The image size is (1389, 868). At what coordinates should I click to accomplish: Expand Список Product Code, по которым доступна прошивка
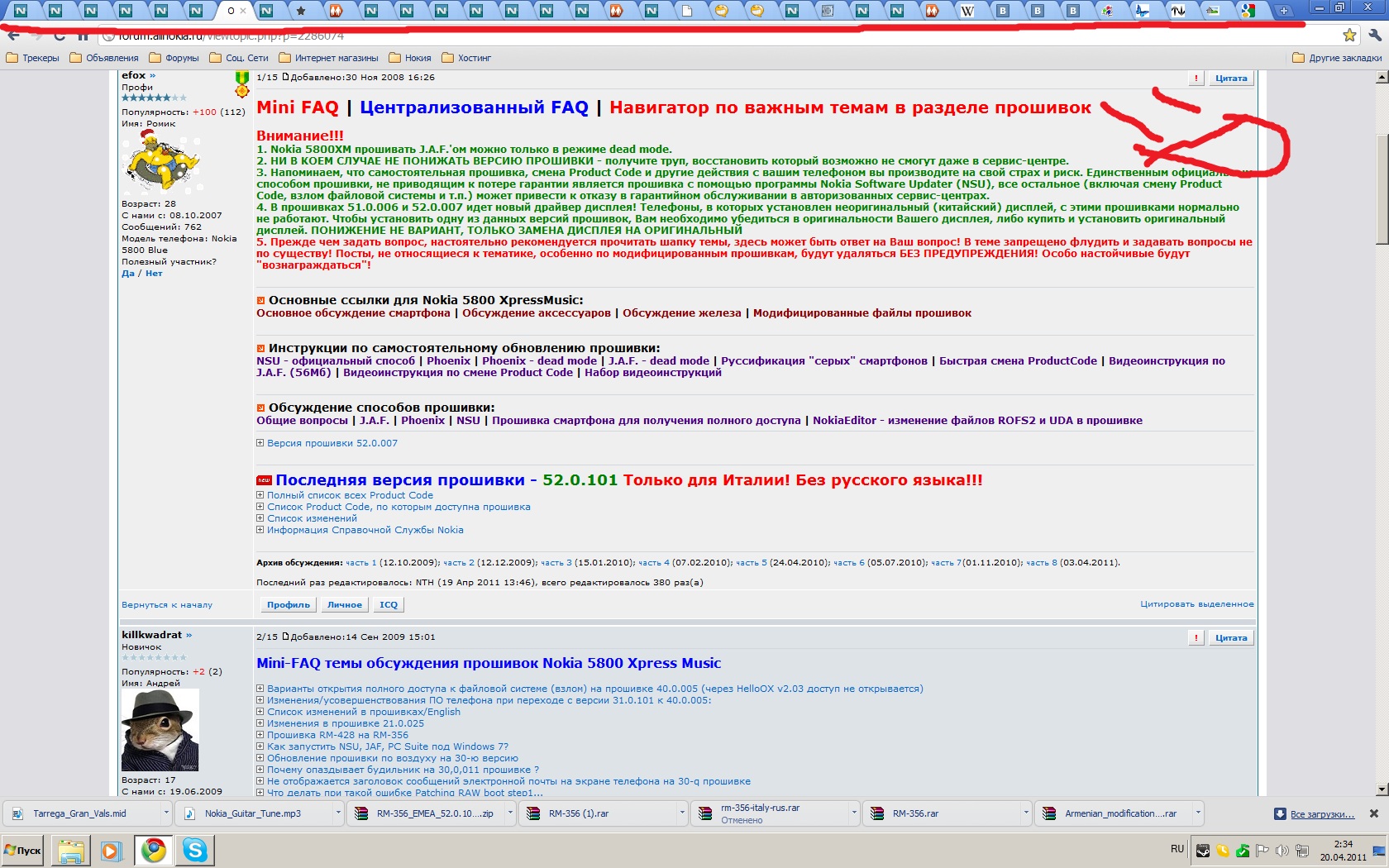[394, 508]
